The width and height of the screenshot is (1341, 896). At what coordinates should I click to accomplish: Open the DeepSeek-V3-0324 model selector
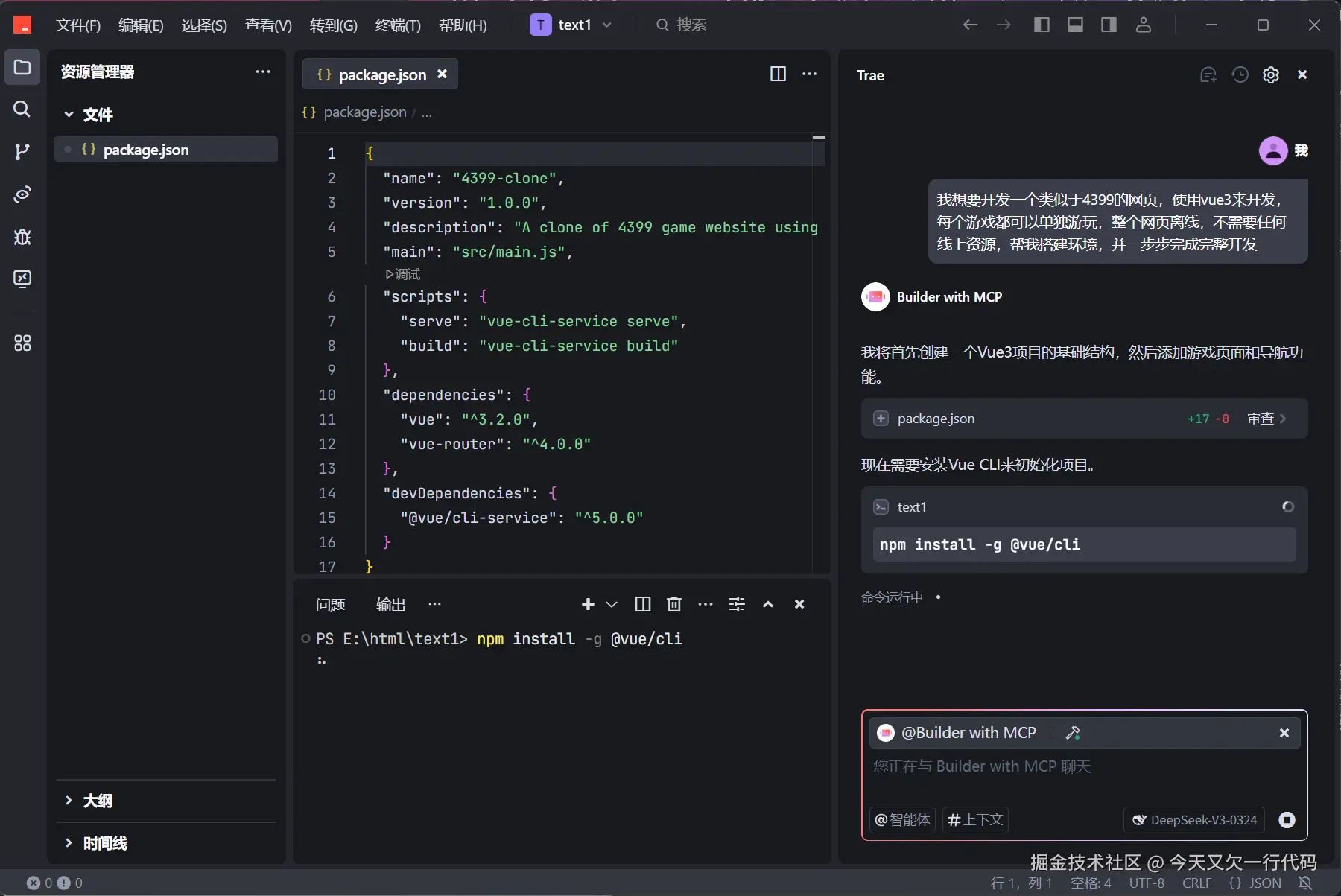point(1194,820)
